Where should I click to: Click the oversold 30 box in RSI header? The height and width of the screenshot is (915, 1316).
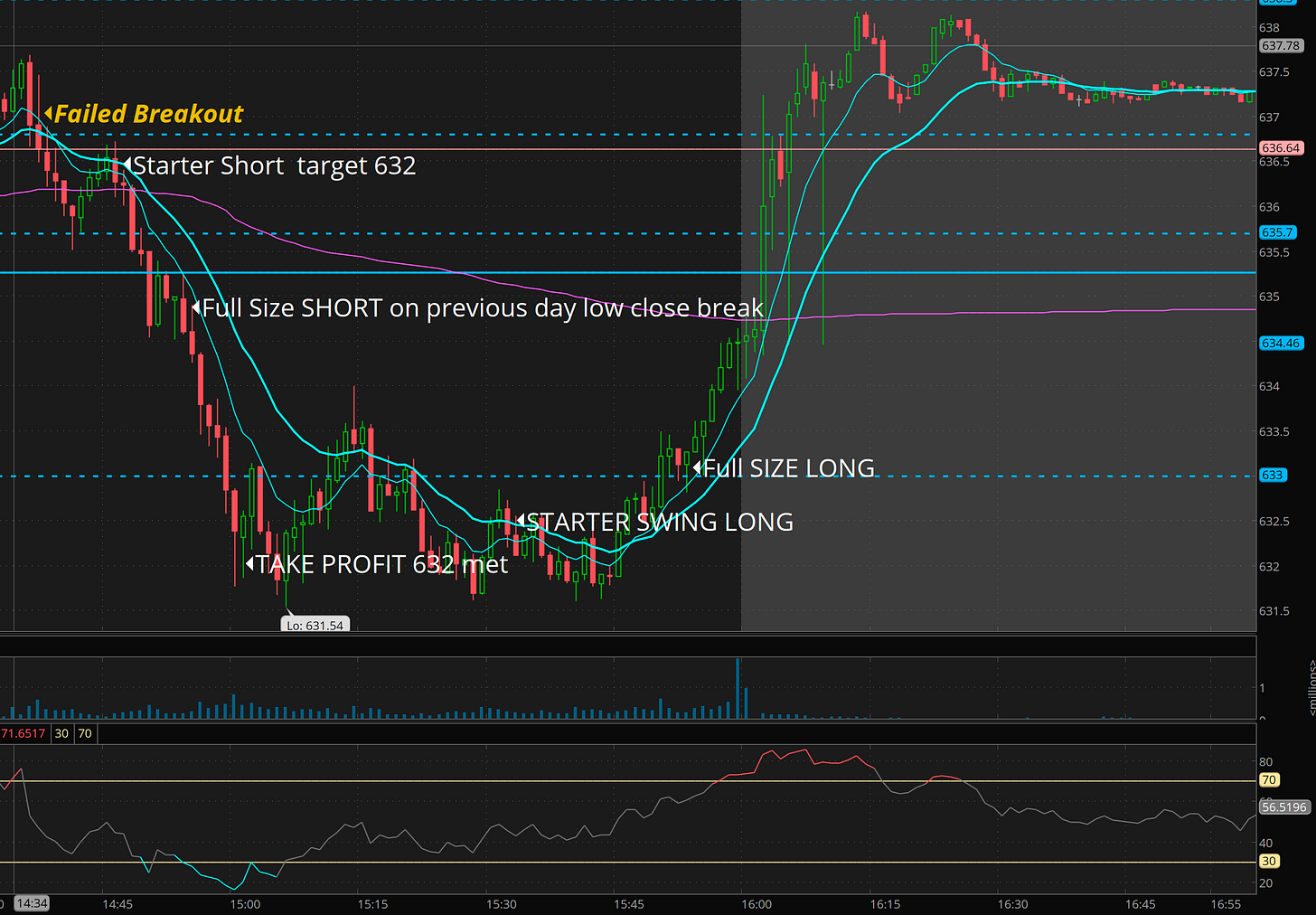click(61, 733)
